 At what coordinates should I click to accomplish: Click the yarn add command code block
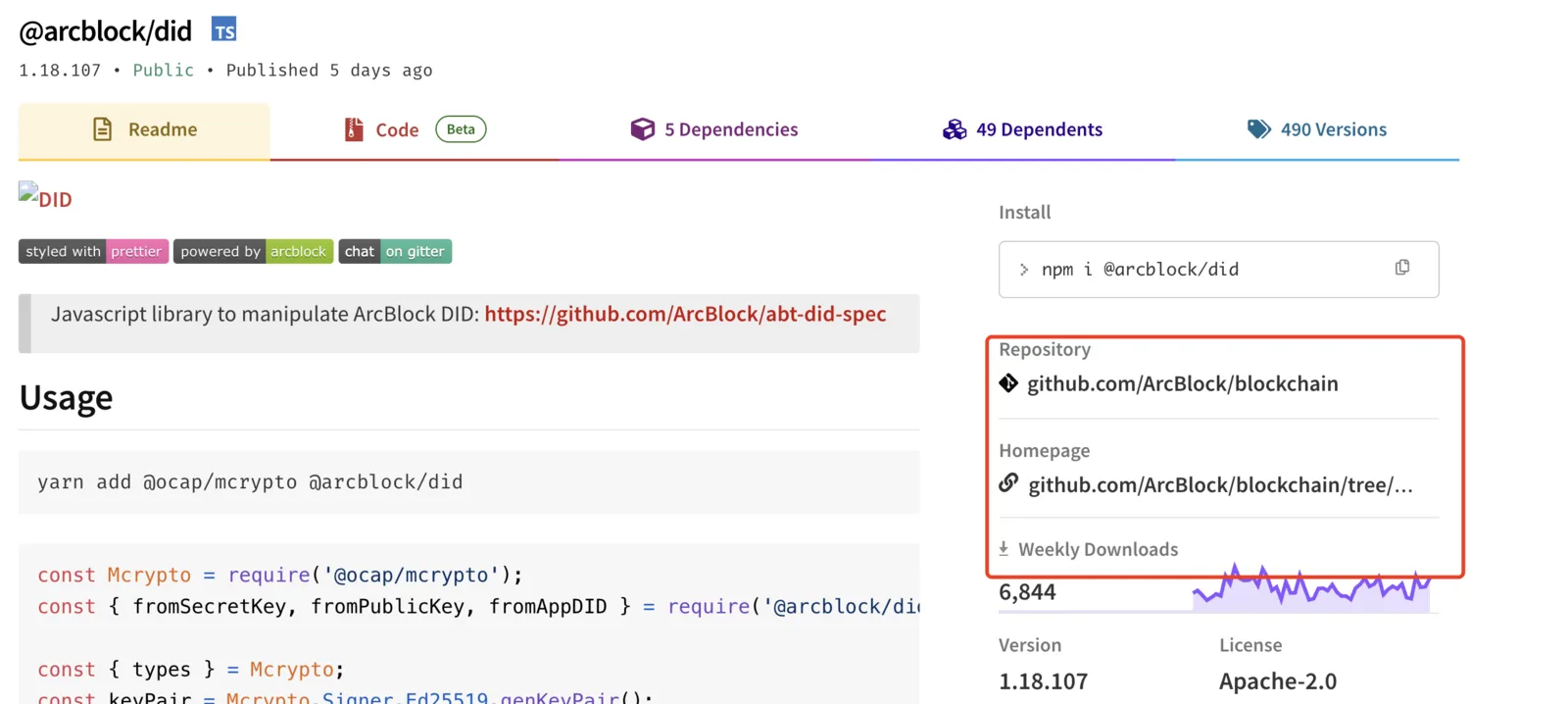tap(468, 482)
